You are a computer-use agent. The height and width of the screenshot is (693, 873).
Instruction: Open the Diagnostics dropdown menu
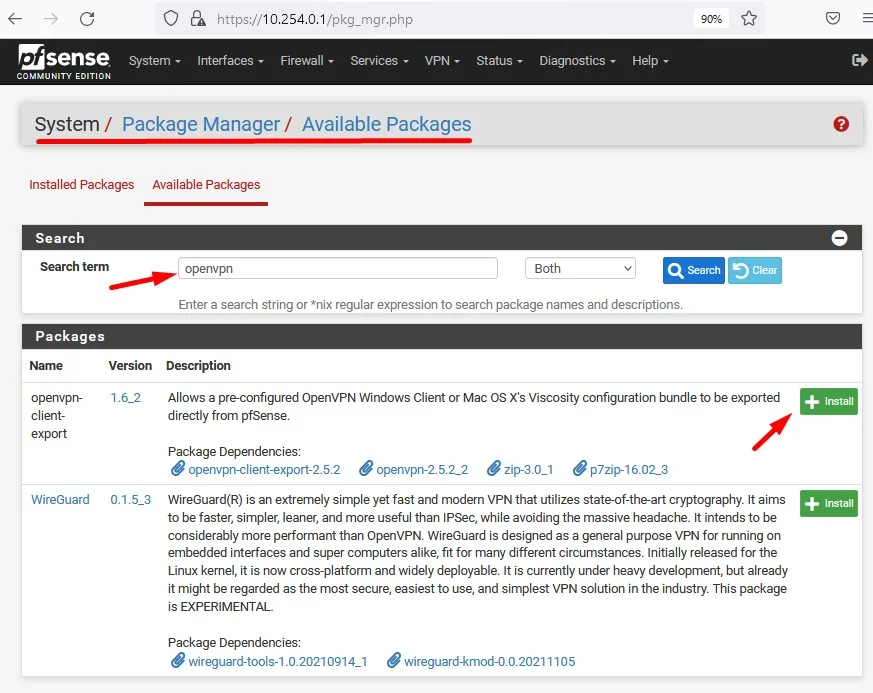577,61
